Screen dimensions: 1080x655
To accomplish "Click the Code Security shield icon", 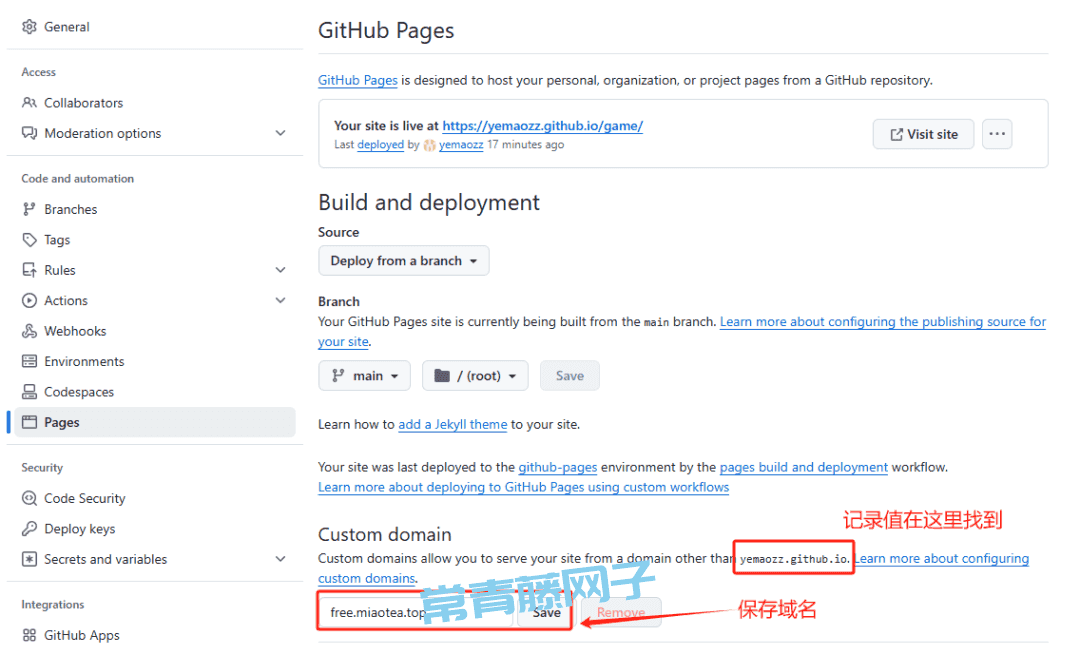I will (x=29, y=498).
